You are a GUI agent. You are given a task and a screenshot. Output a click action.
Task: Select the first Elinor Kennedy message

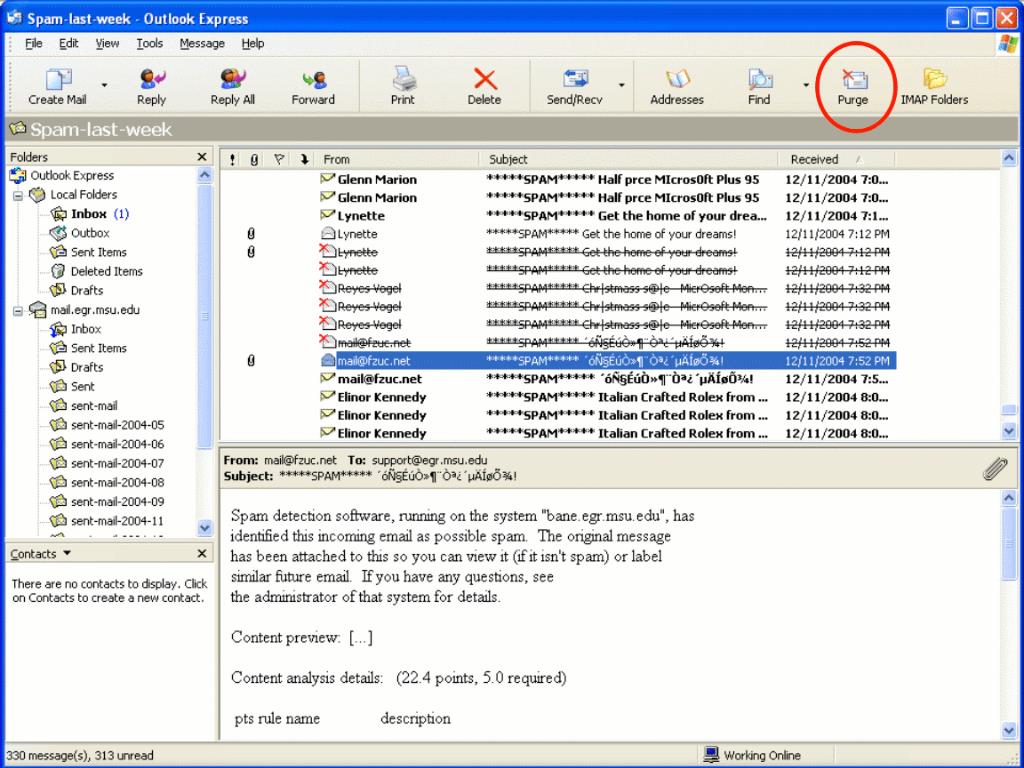pos(558,397)
